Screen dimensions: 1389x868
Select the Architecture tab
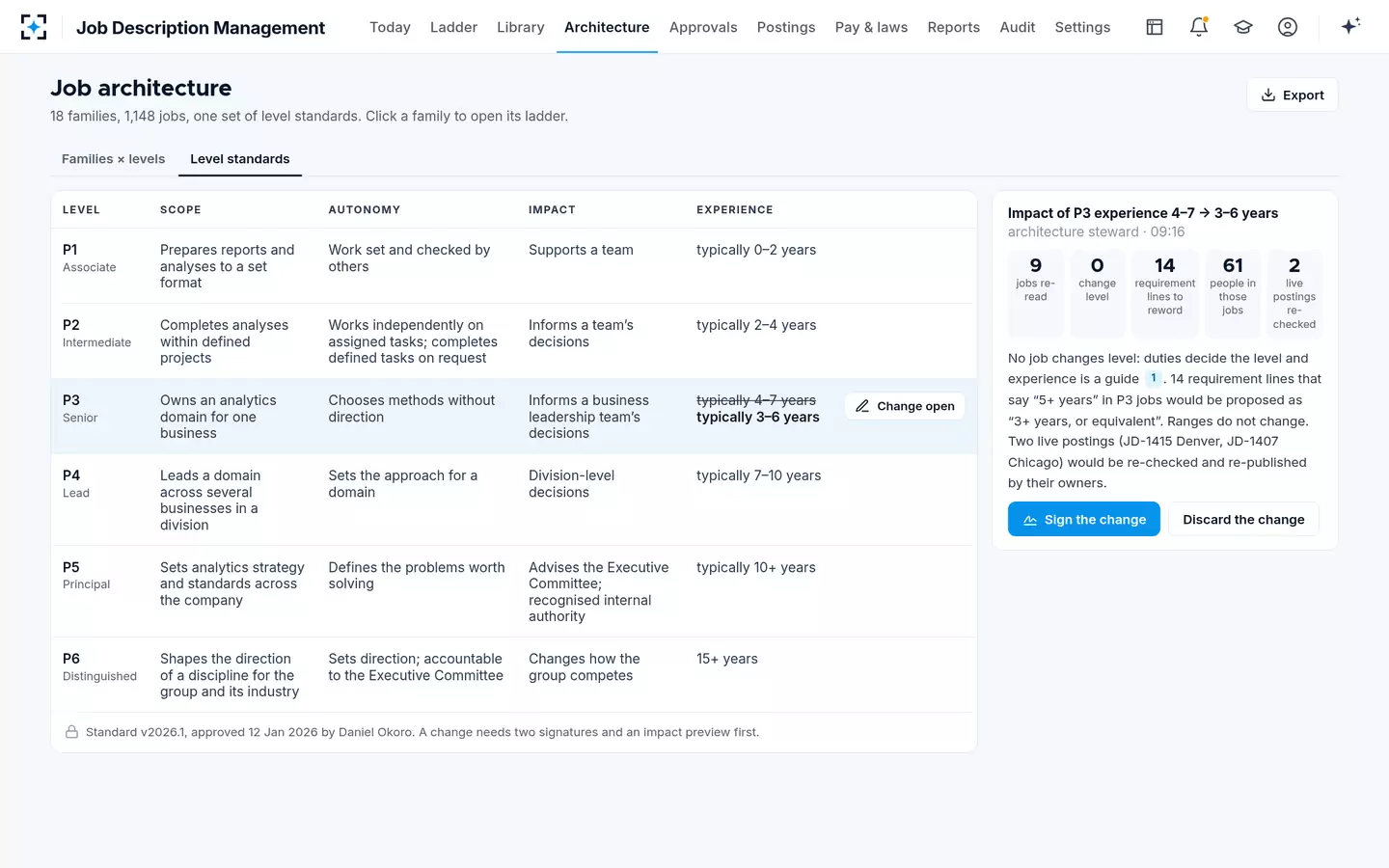[x=607, y=27]
